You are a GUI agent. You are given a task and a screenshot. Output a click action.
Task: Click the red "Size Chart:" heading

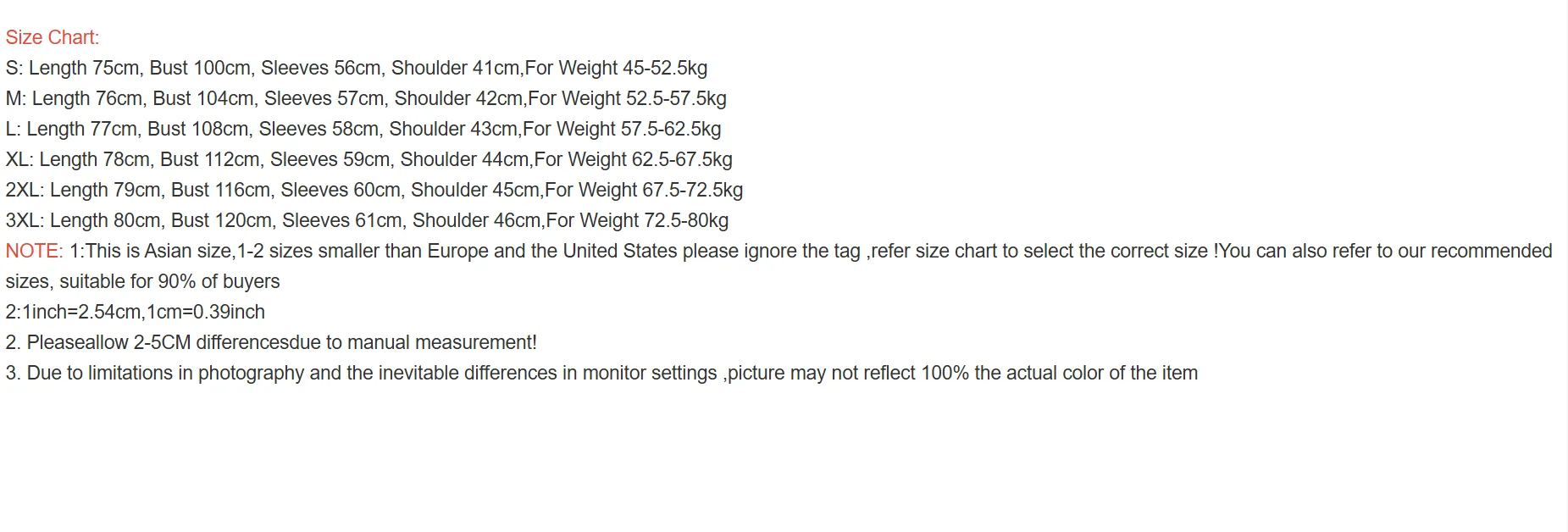coord(52,37)
